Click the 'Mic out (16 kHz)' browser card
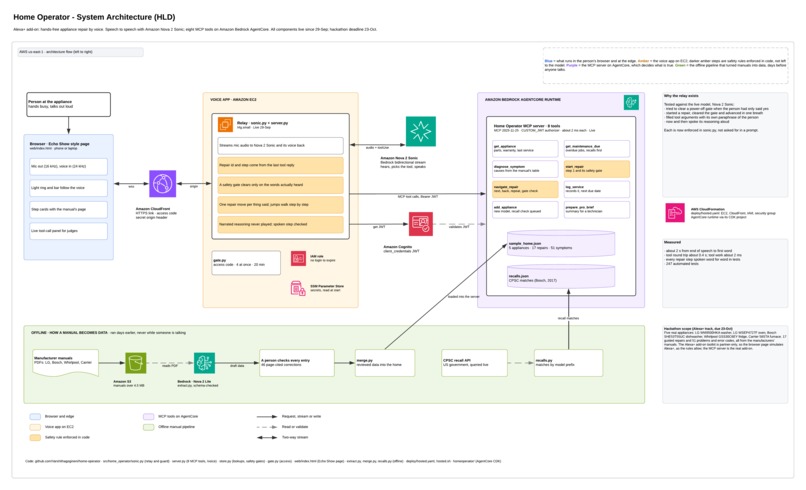This screenshot has width=806, height=490. [68, 167]
